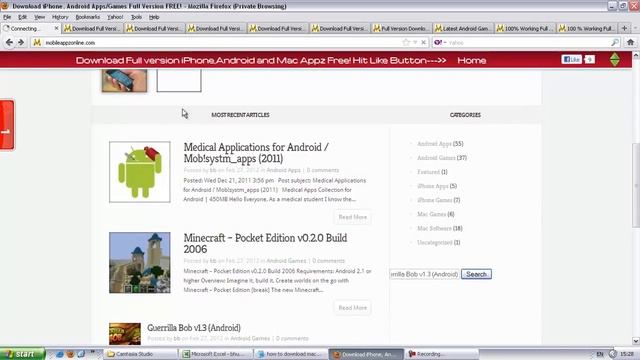Open Guerrilla Bob v1.3 (Android) title
Screen dimensions: 640x360
click(x=194, y=328)
